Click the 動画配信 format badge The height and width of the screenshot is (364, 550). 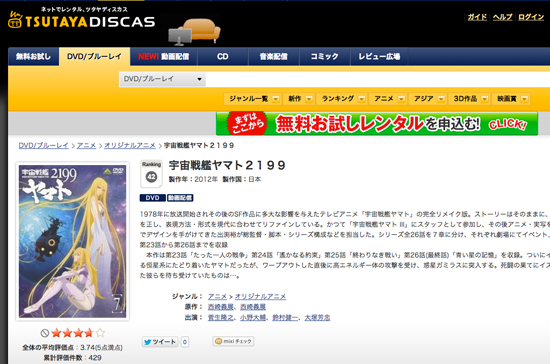click(180, 198)
